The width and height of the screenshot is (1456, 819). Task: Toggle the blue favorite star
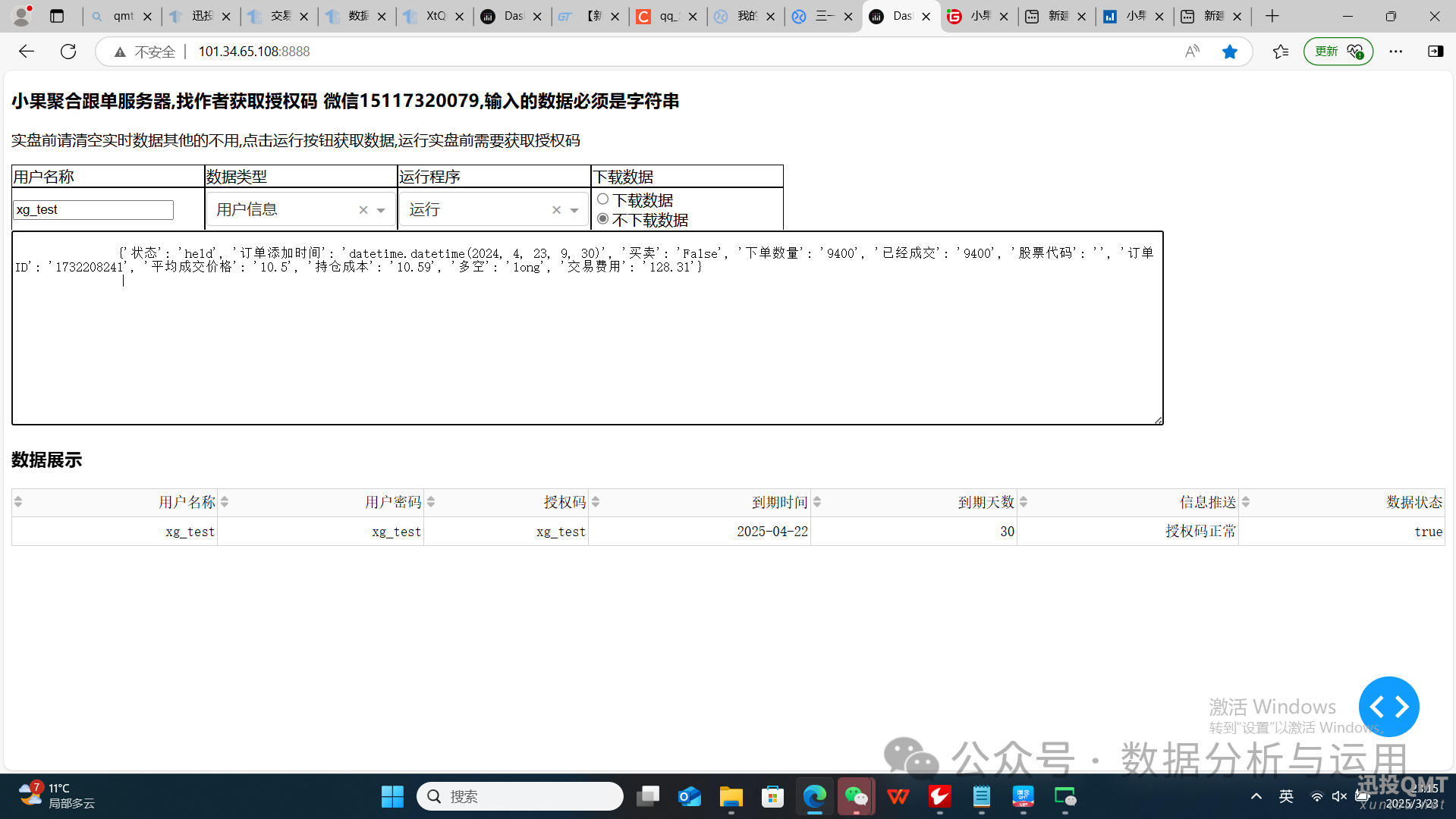(x=1230, y=51)
